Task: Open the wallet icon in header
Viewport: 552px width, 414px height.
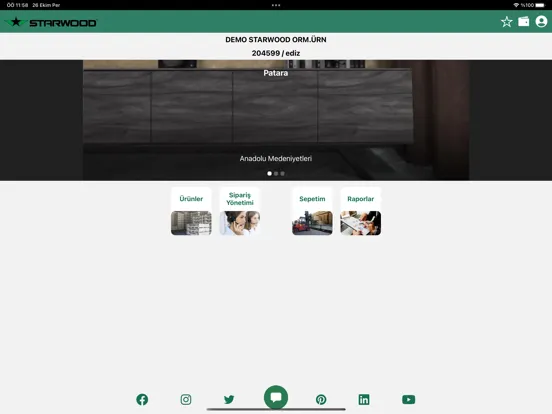Action: click(523, 22)
